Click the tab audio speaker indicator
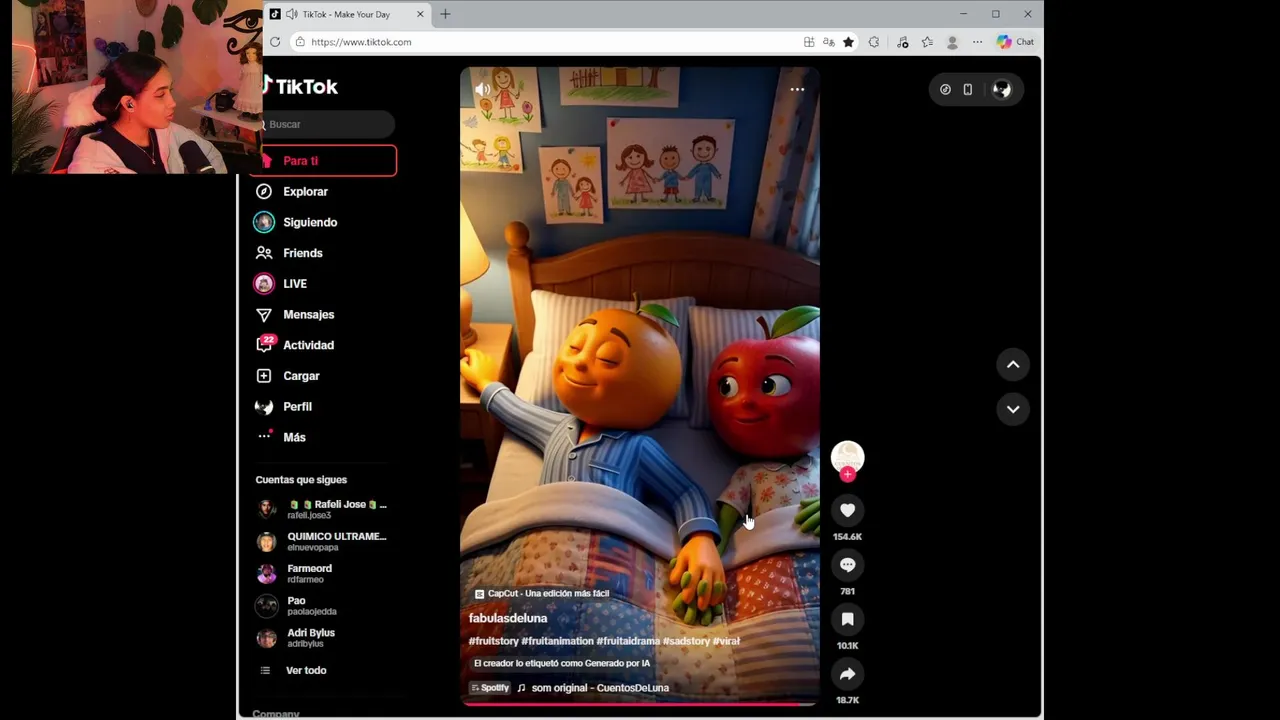The width and height of the screenshot is (1280, 720). 291,14
